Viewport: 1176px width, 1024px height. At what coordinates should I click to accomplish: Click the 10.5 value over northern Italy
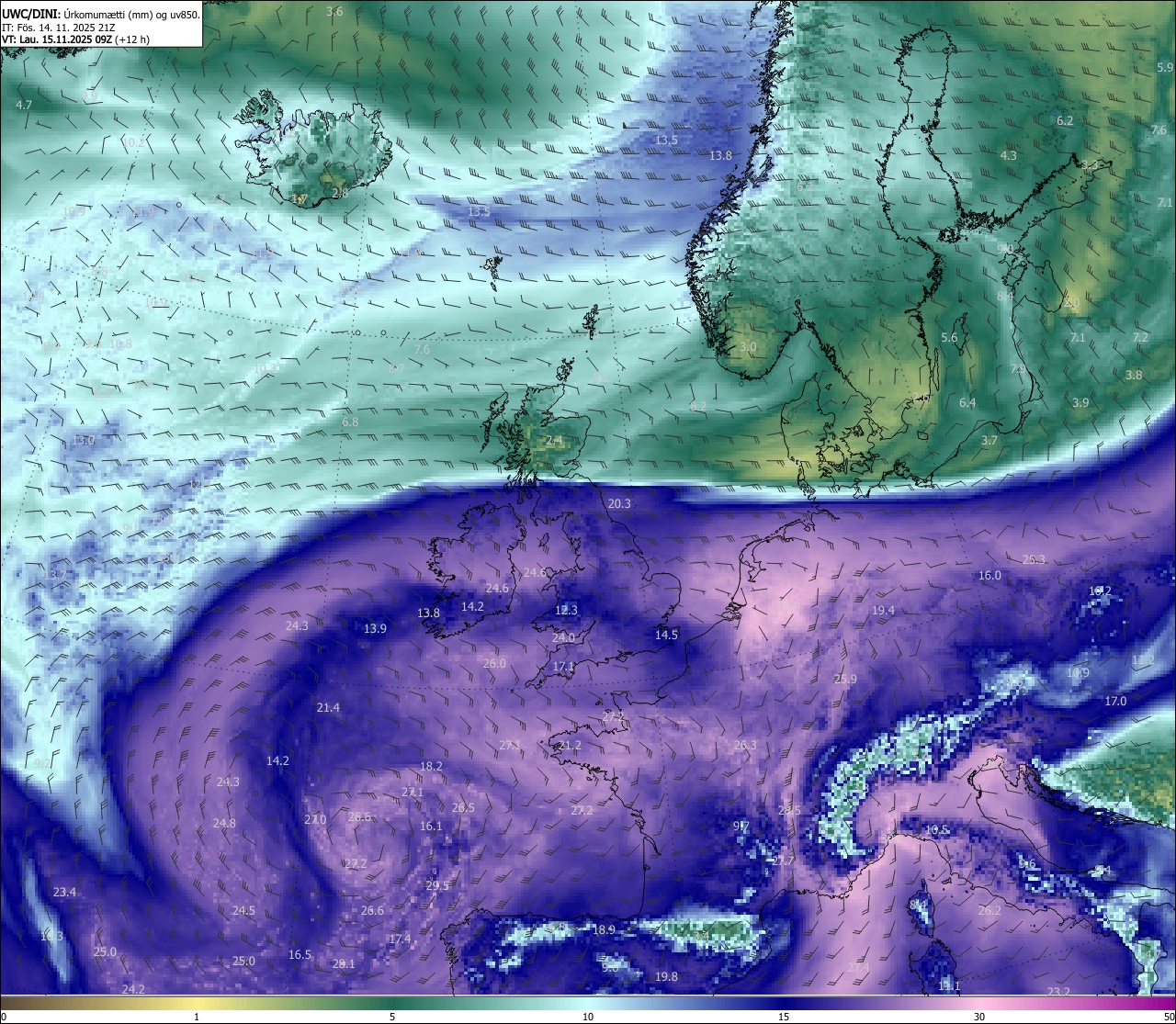point(936,829)
